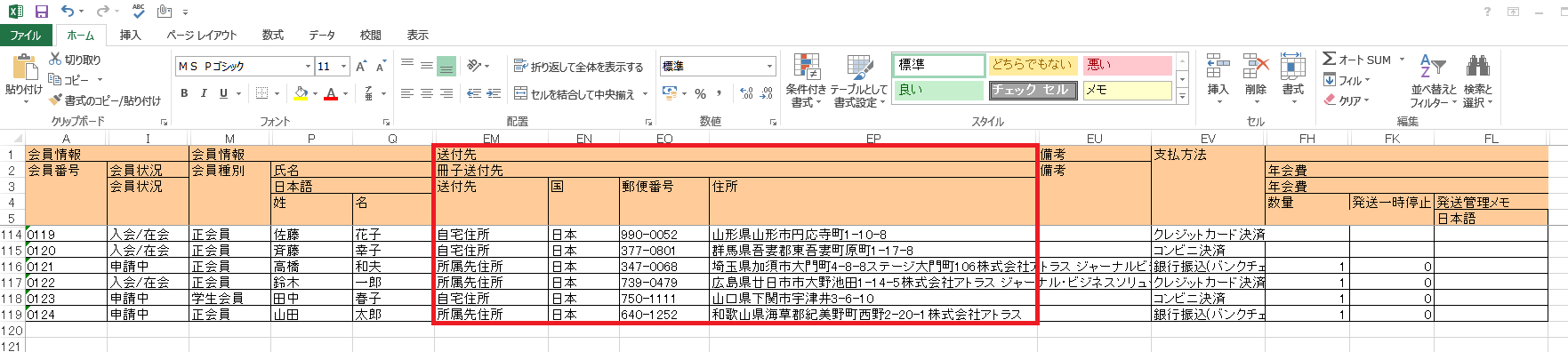Viewport: 1568px width, 352px height.
Task: Open the fill color dropdown arrow
Action: click(x=315, y=93)
